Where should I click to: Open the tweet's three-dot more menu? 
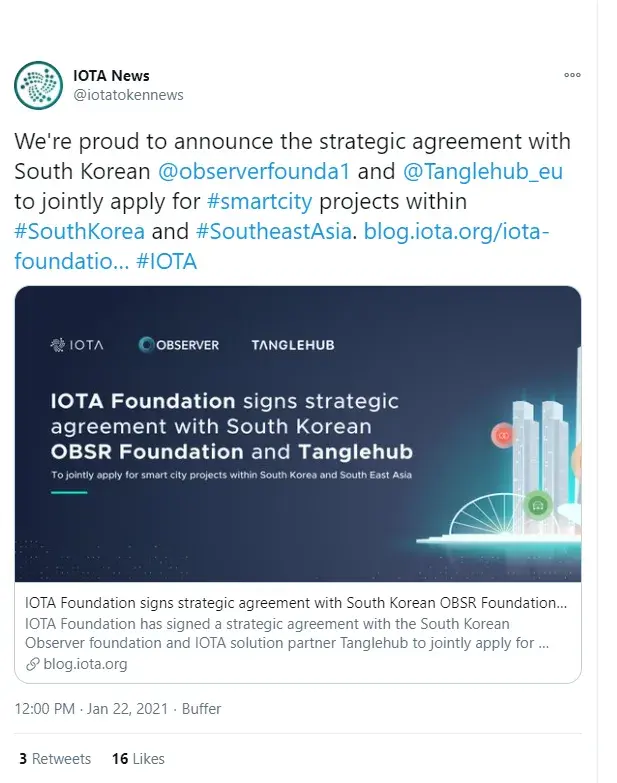(x=572, y=75)
